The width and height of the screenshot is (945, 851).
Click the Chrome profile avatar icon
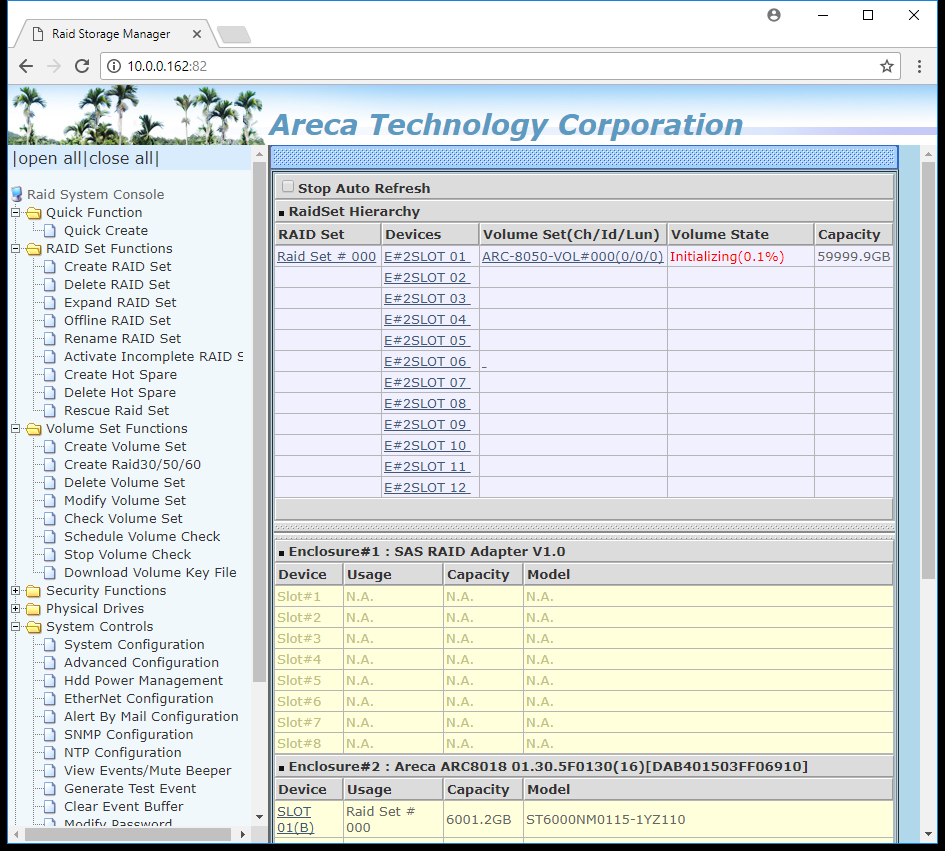[x=774, y=15]
